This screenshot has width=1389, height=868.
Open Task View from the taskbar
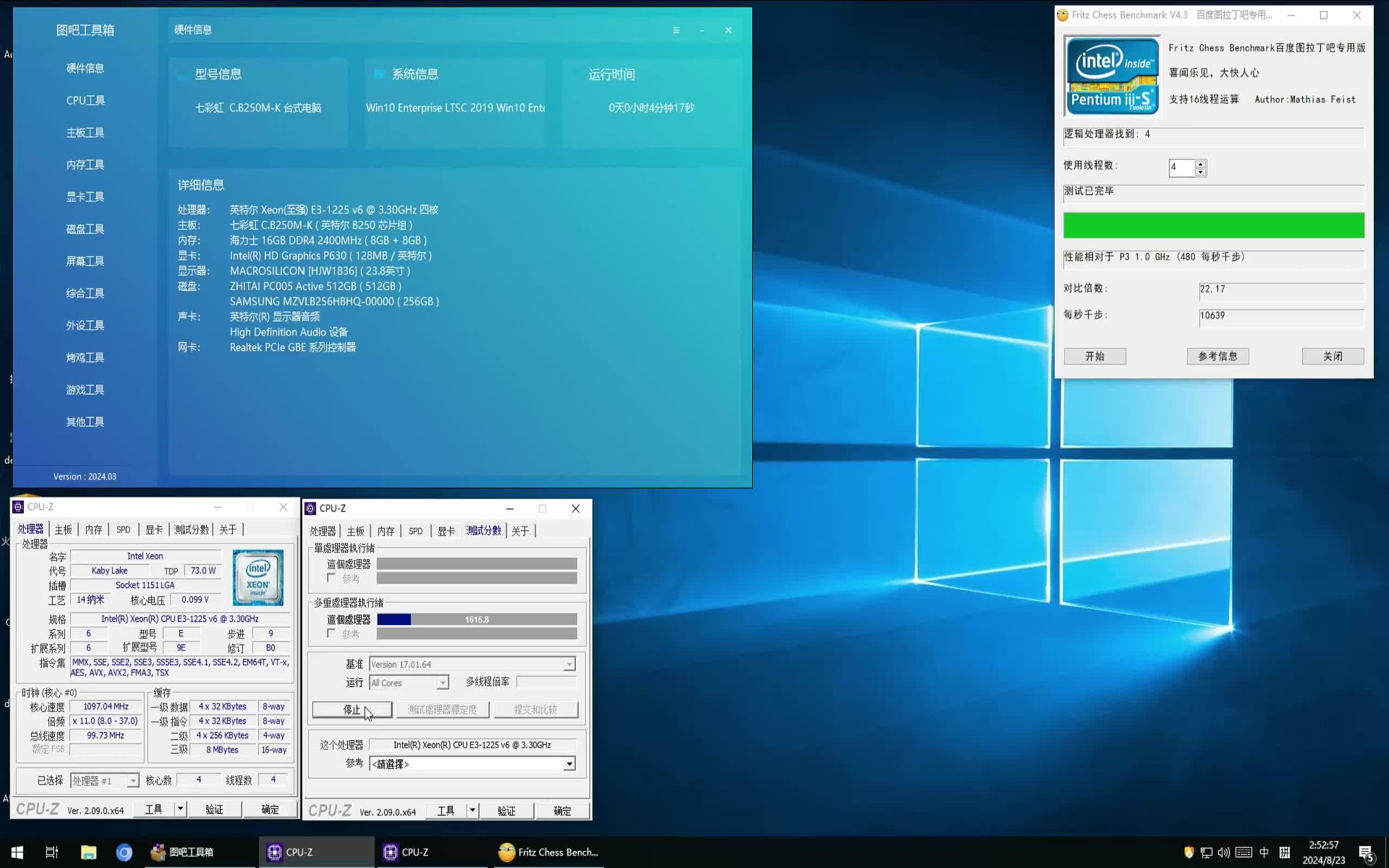pos(52,852)
